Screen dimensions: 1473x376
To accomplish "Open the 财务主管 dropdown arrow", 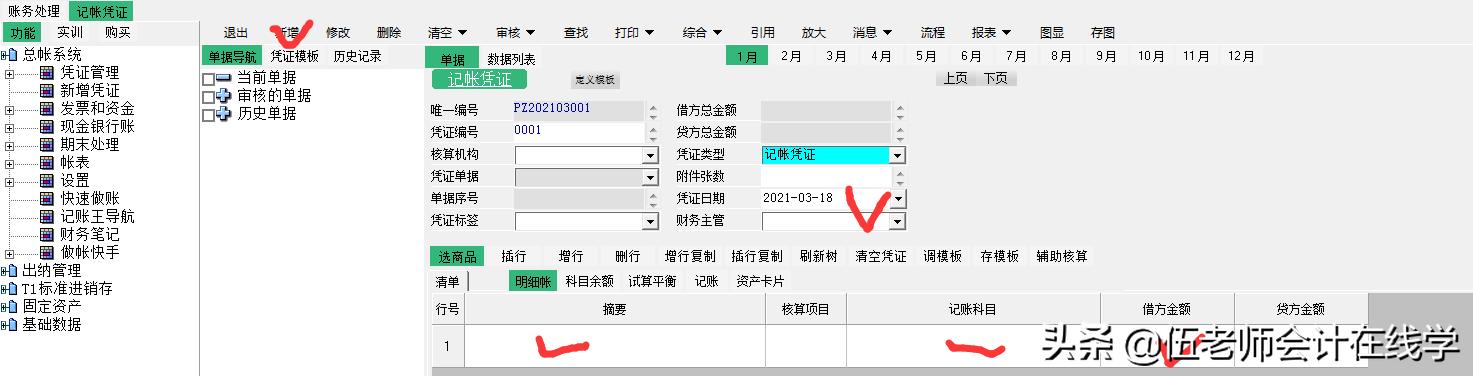I will pyautogui.click(x=897, y=222).
